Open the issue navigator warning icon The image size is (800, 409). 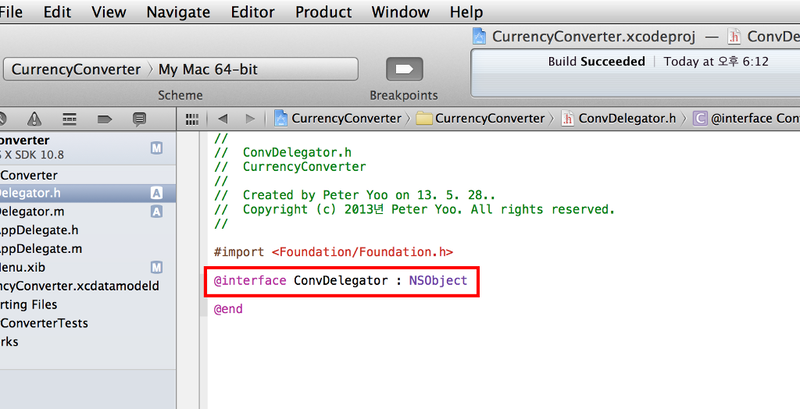pyautogui.click(x=35, y=118)
